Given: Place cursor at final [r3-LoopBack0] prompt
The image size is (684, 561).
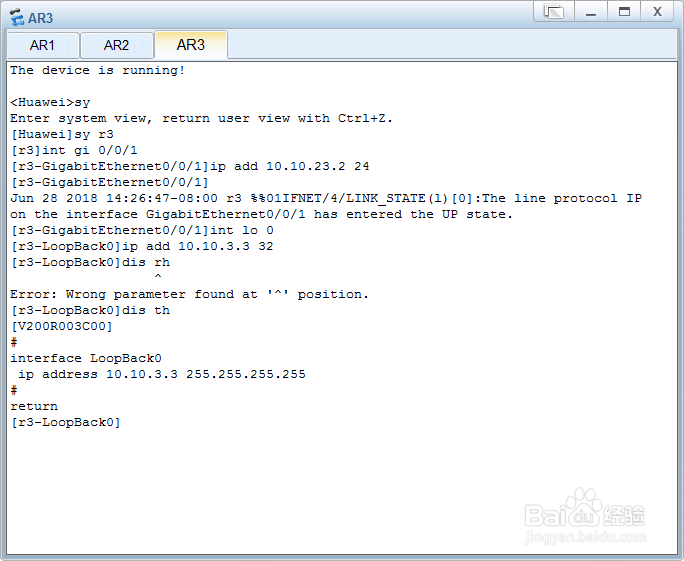Looking at the screenshot, I should 65,422.
